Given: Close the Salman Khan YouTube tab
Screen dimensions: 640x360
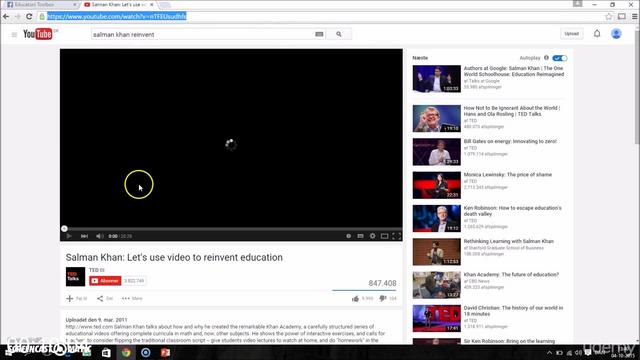Looking at the screenshot, I should click(x=152, y=4).
